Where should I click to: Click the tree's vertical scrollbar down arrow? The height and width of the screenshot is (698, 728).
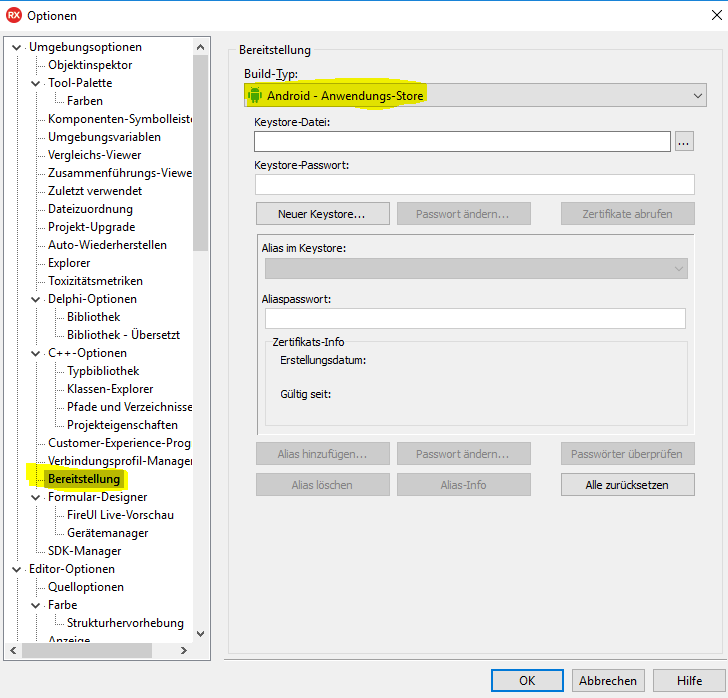tap(201, 633)
